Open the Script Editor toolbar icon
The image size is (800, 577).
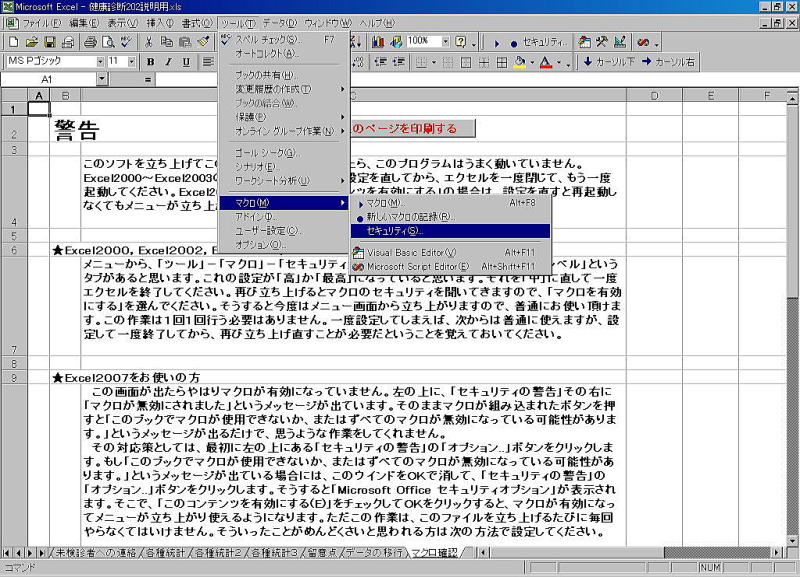click(643, 42)
